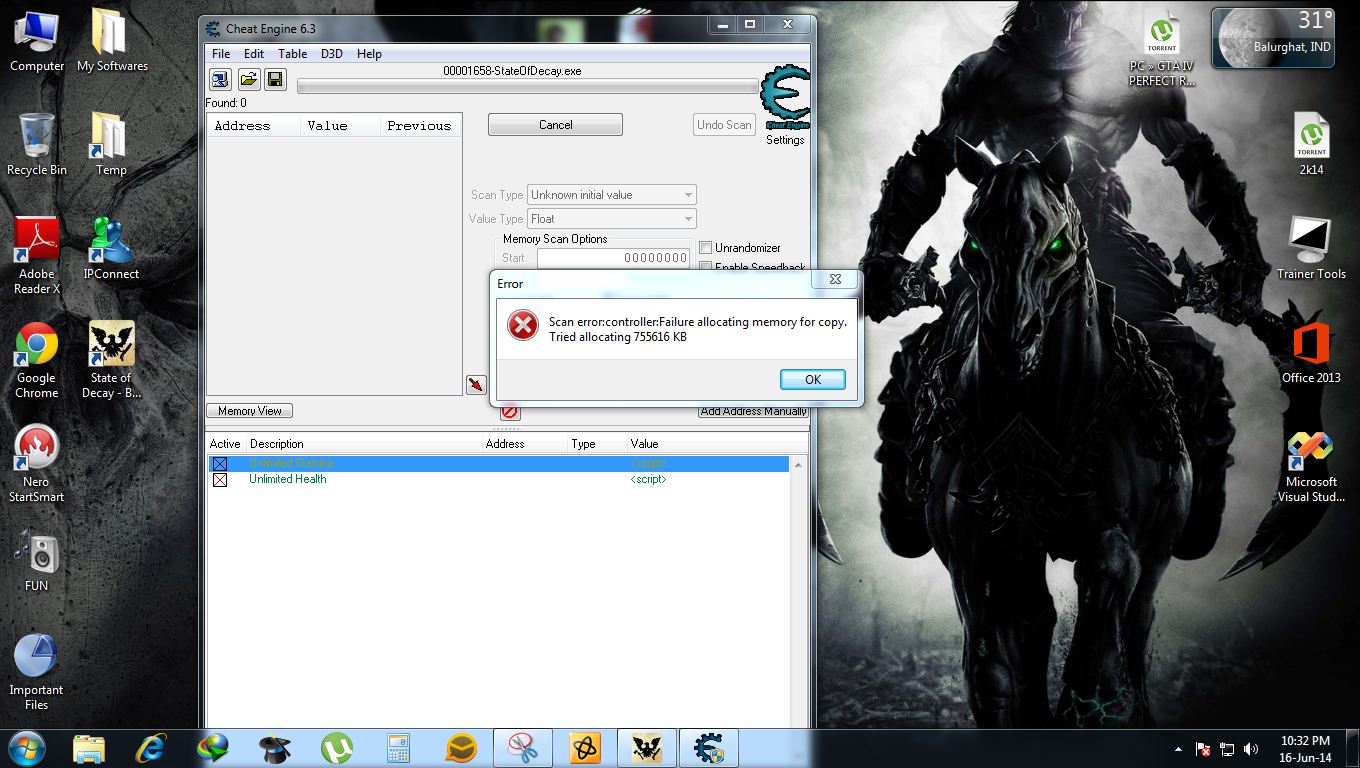The image size is (1360, 768).
Task: Show hidden system tray icons arrow
Action: [1181, 748]
